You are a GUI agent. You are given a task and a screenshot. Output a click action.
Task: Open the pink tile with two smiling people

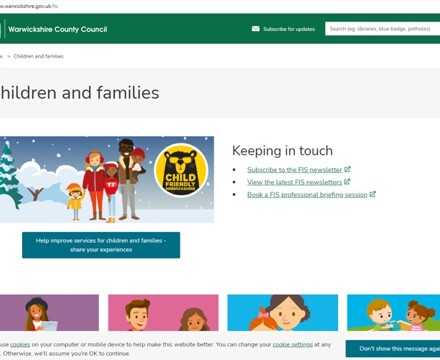click(163, 313)
